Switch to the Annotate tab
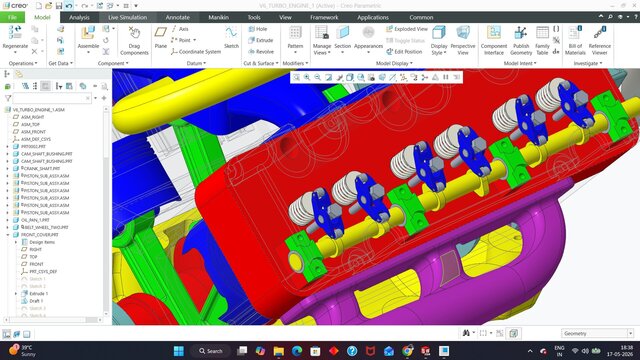This screenshot has height=360, width=640. point(178,17)
